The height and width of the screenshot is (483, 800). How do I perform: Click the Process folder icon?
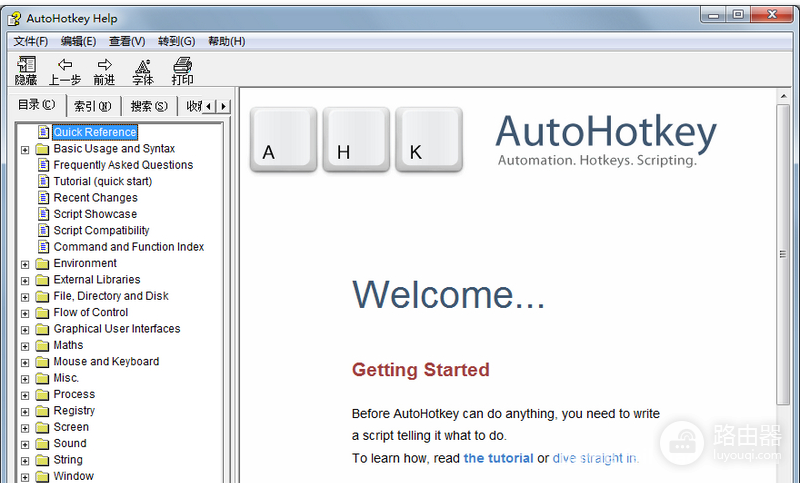42,395
